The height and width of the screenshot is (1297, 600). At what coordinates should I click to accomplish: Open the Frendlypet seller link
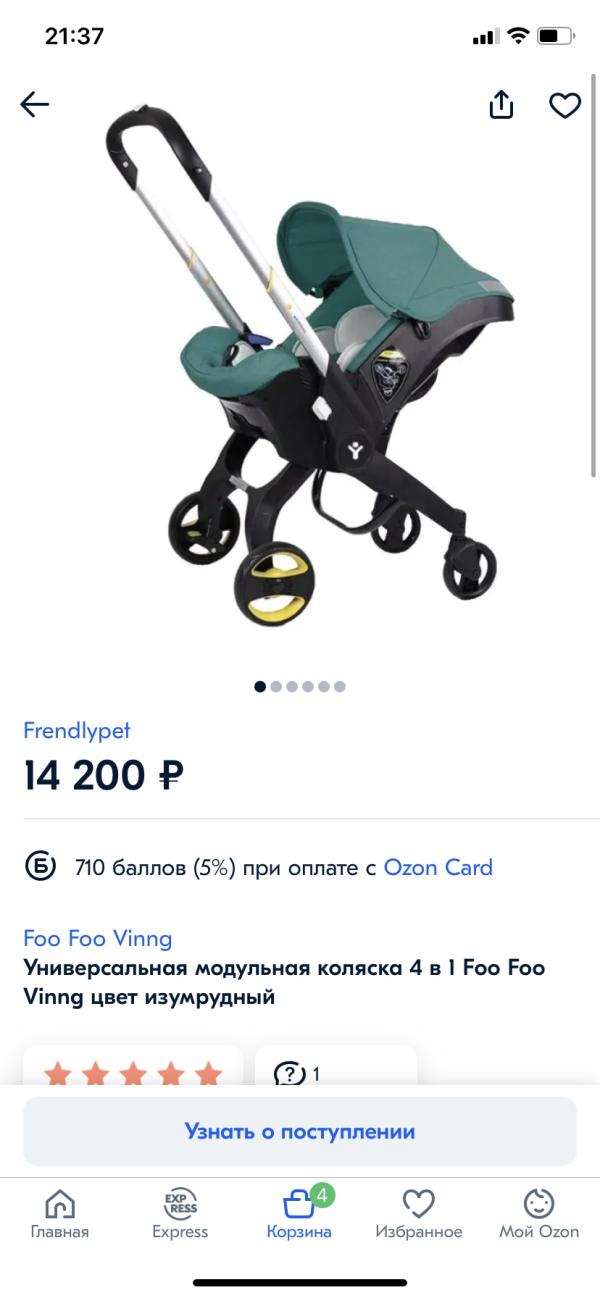coord(77,731)
